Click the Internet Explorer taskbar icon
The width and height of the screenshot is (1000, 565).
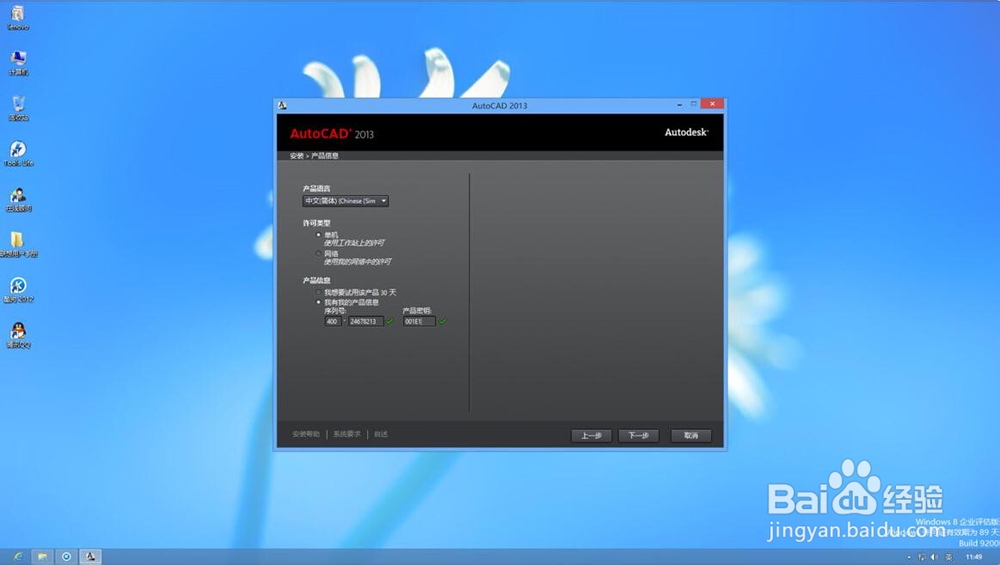18,557
